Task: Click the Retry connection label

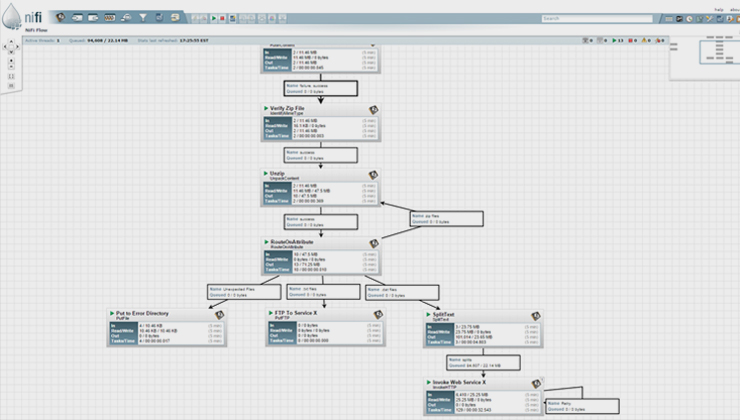Action: 582,406
